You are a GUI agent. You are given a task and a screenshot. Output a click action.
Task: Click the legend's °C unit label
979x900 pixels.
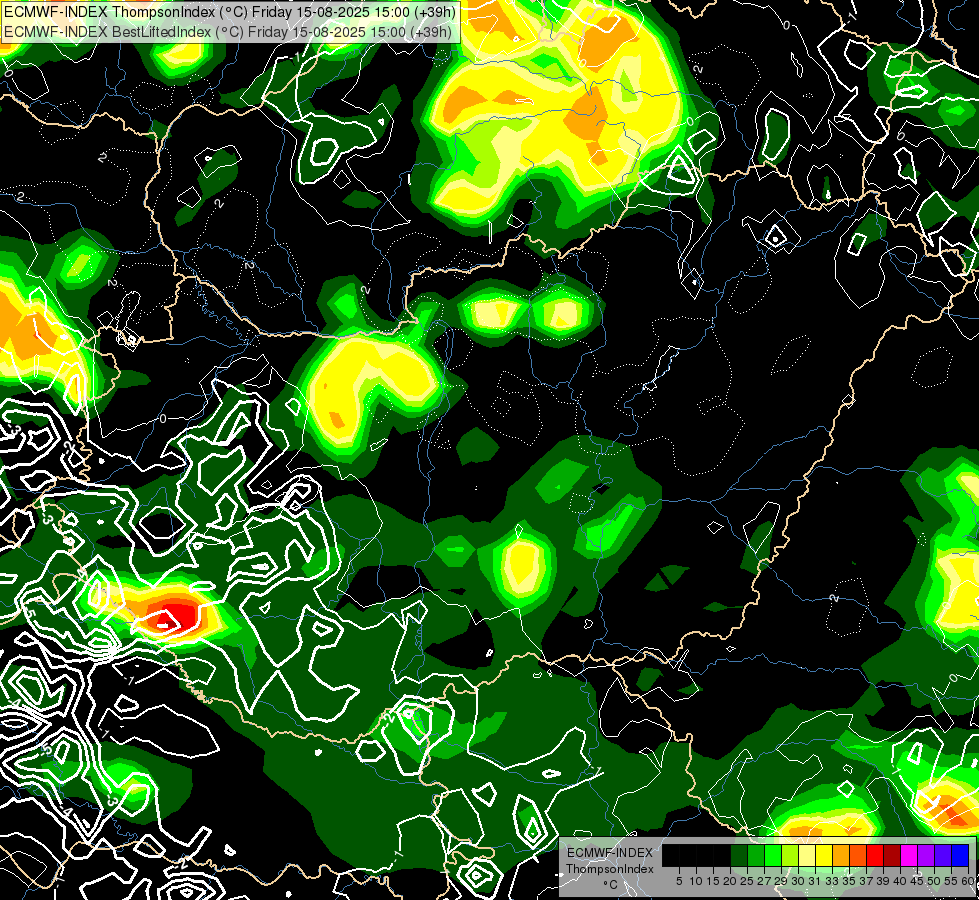point(611,885)
